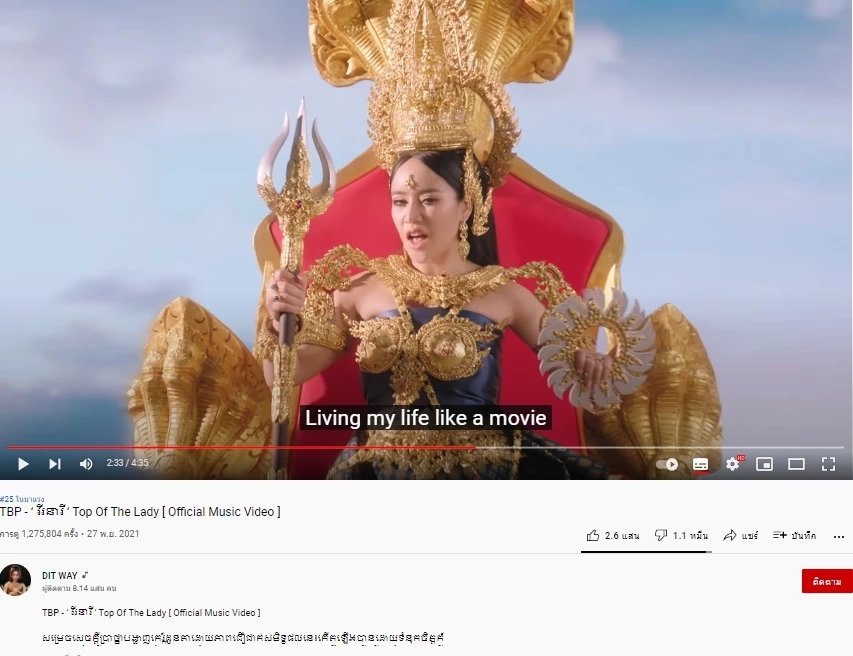The width and height of the screenshot is (853, 656).
Task: Enable miniplayer mode
Action: coord(764,464)
